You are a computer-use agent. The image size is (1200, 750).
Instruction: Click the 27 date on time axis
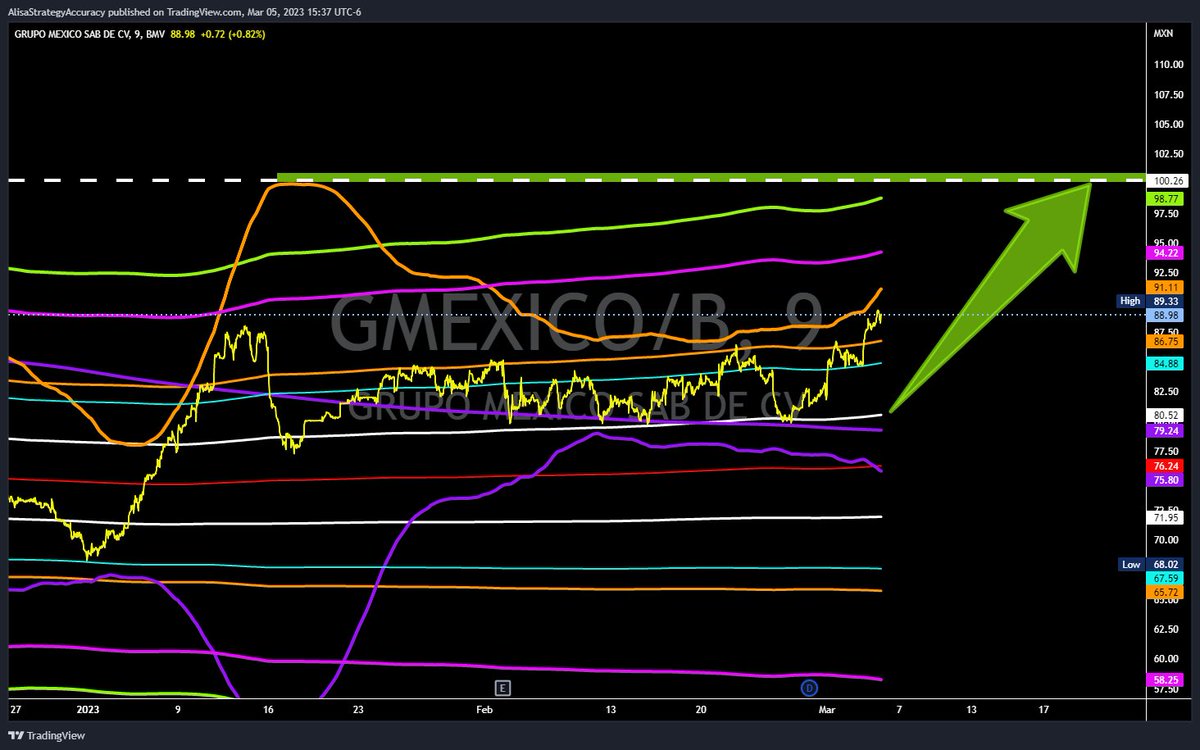[x=14, y=709]
